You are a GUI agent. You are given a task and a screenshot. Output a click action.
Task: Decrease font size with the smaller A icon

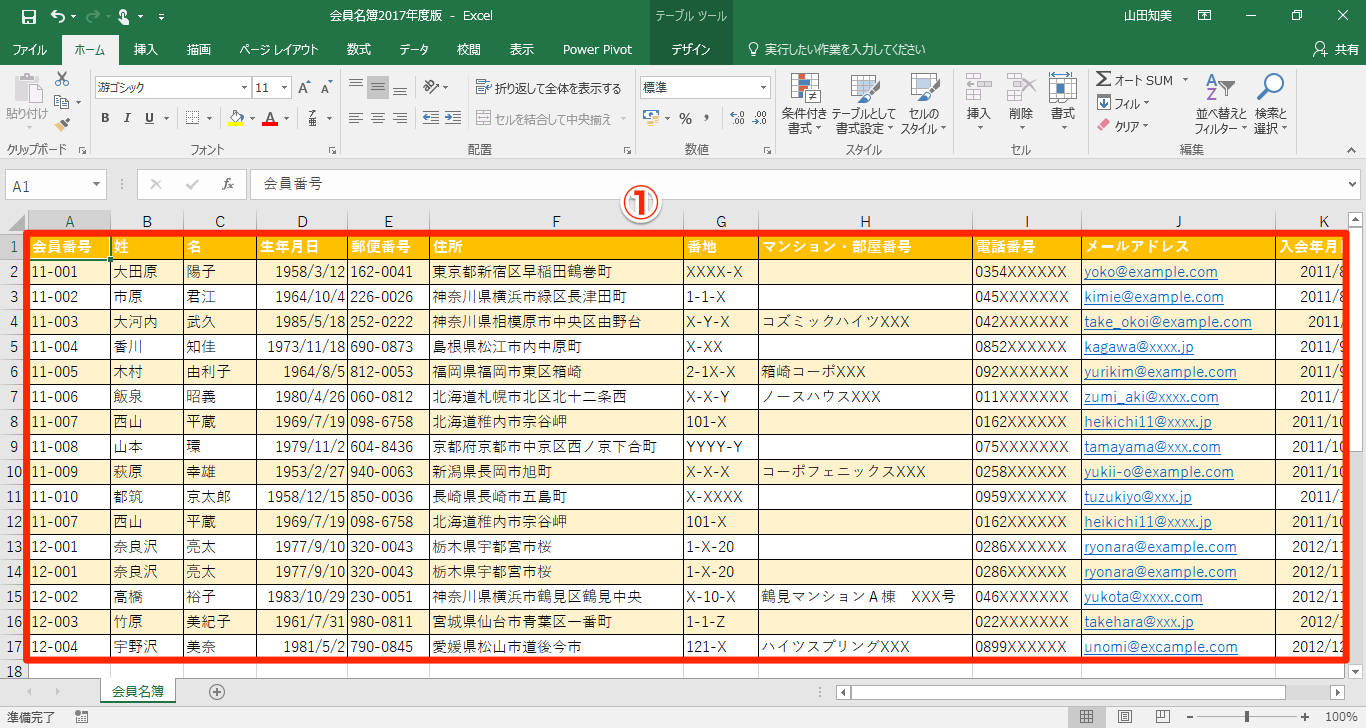click(326, 88)
